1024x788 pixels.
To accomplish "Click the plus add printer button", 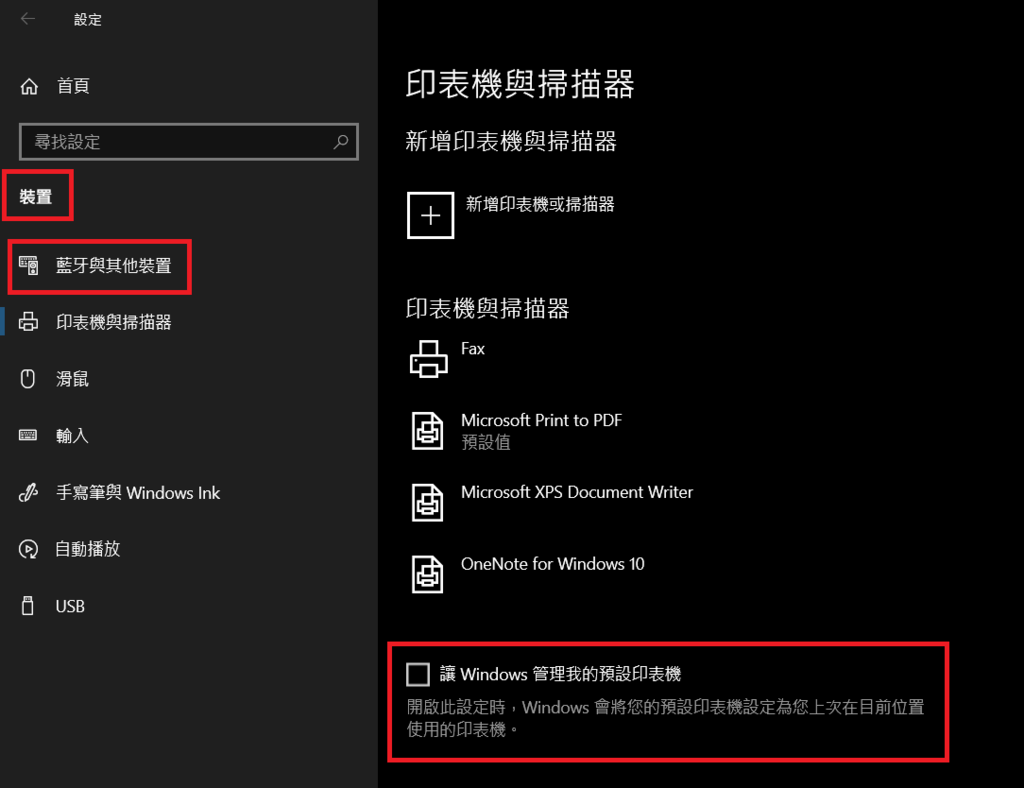I will click(430, 215).
